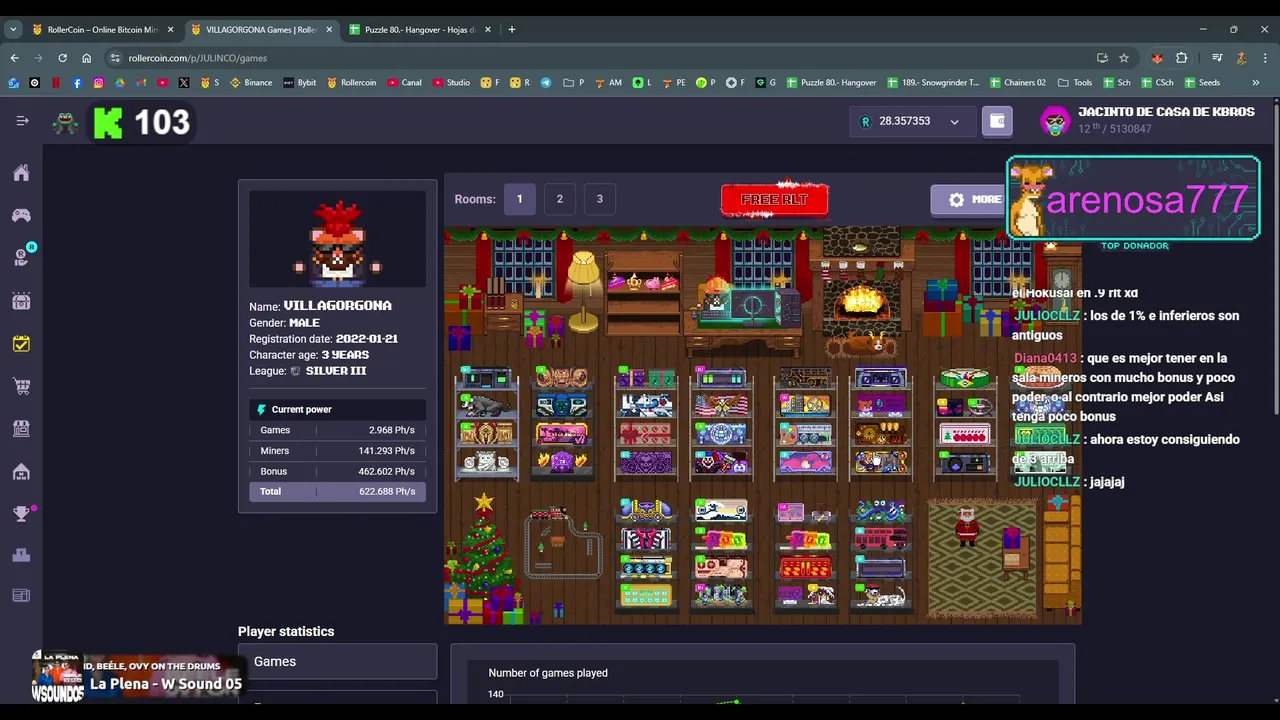This screenshot has width=1280, height=720.
Task: Click the user avatar in header
Action: click(x=1055, y=121)
